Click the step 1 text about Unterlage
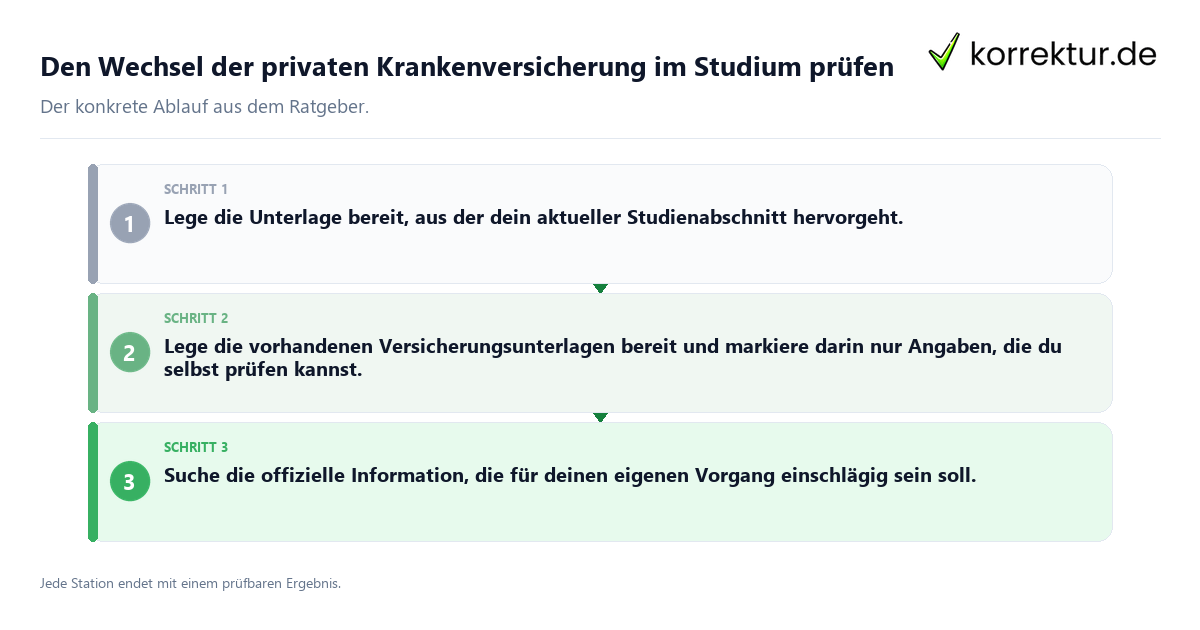 (533, 217)
